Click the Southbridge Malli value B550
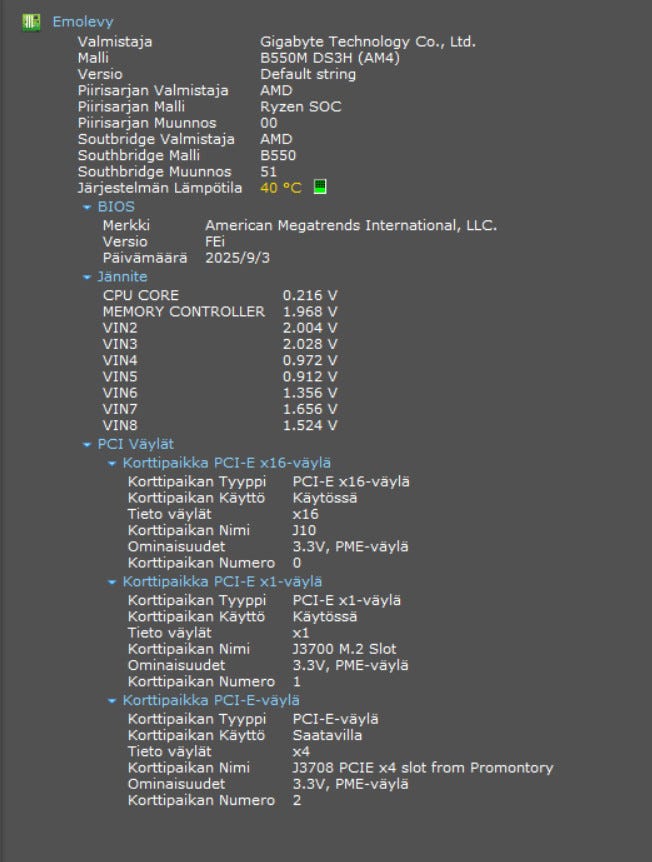 pos(278,156)
